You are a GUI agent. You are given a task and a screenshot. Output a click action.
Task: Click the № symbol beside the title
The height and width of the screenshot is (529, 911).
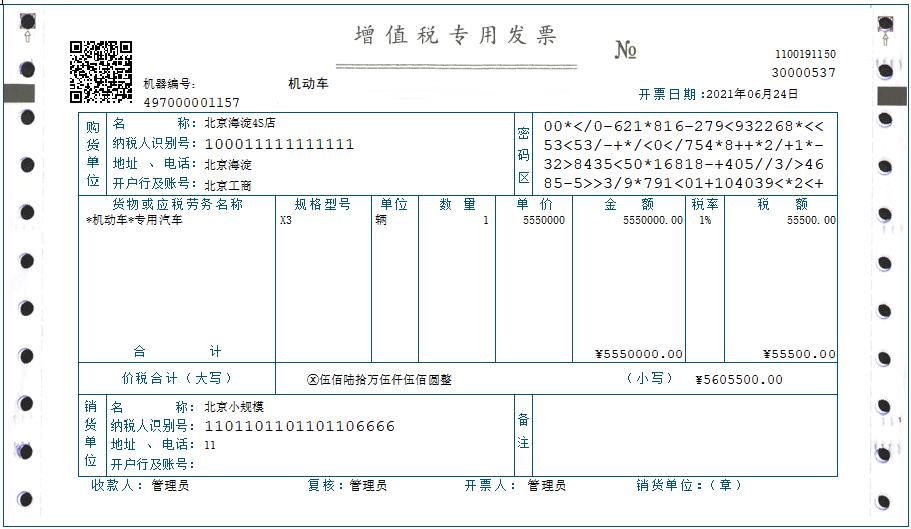626,51
